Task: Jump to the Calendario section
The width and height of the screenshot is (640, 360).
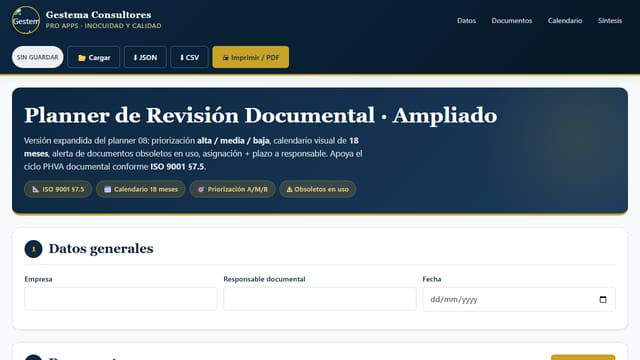Action: tap(564, 20)
